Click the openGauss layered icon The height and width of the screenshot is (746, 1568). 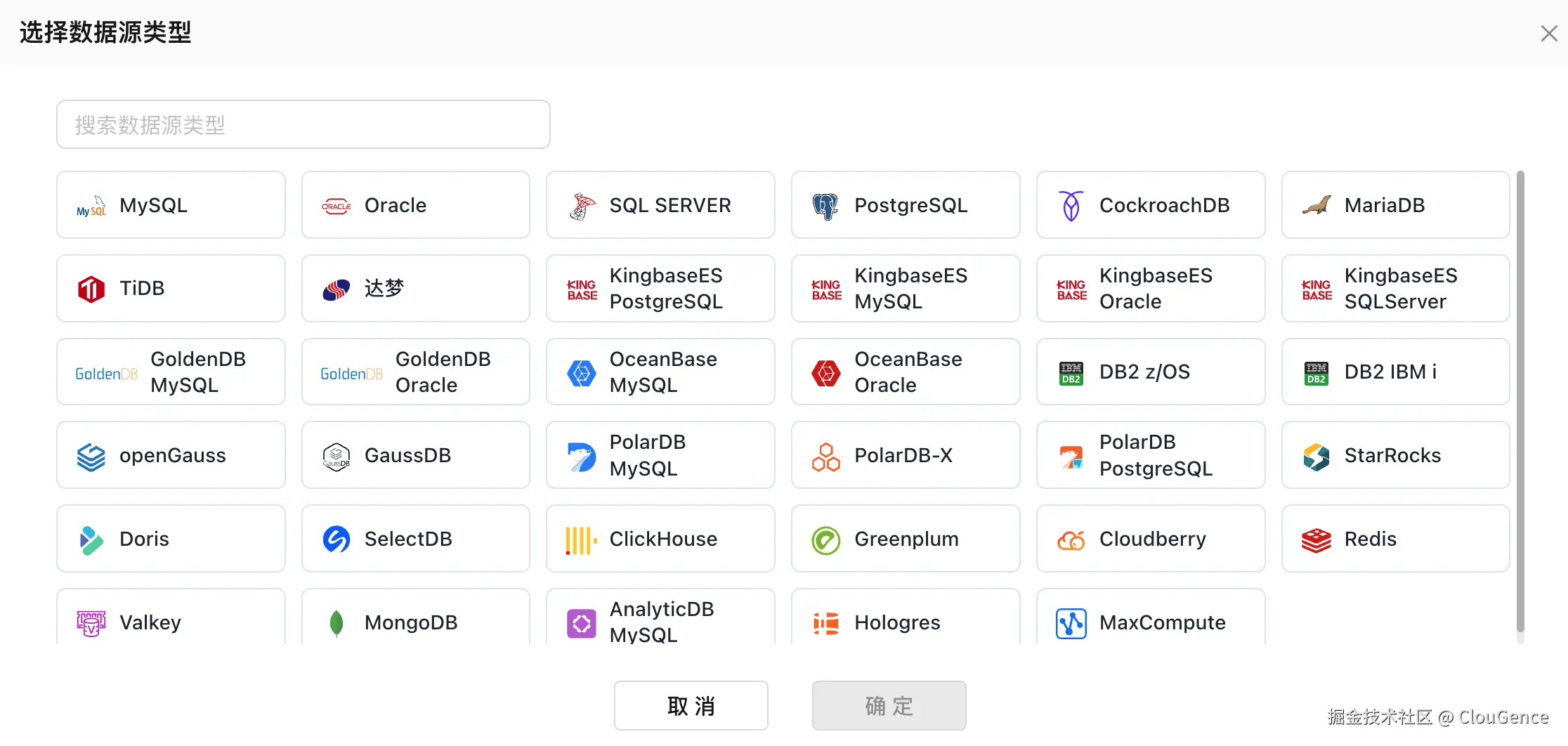point(91,457)
